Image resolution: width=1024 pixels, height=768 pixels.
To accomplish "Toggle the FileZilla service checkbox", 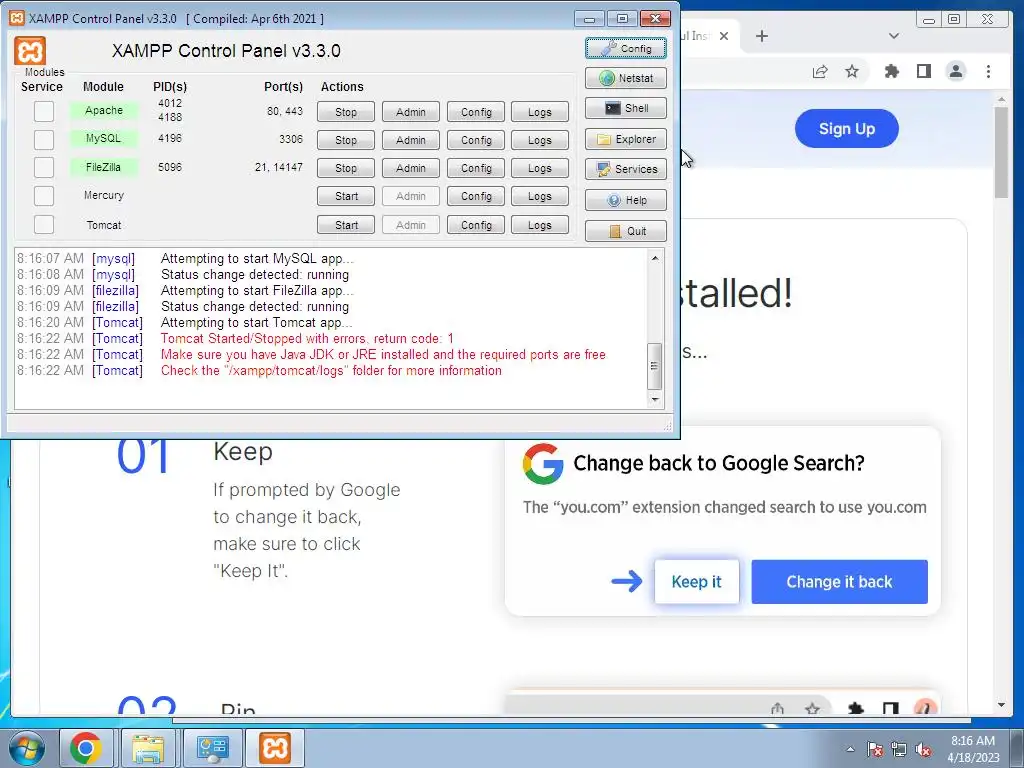I will (44, 168).
